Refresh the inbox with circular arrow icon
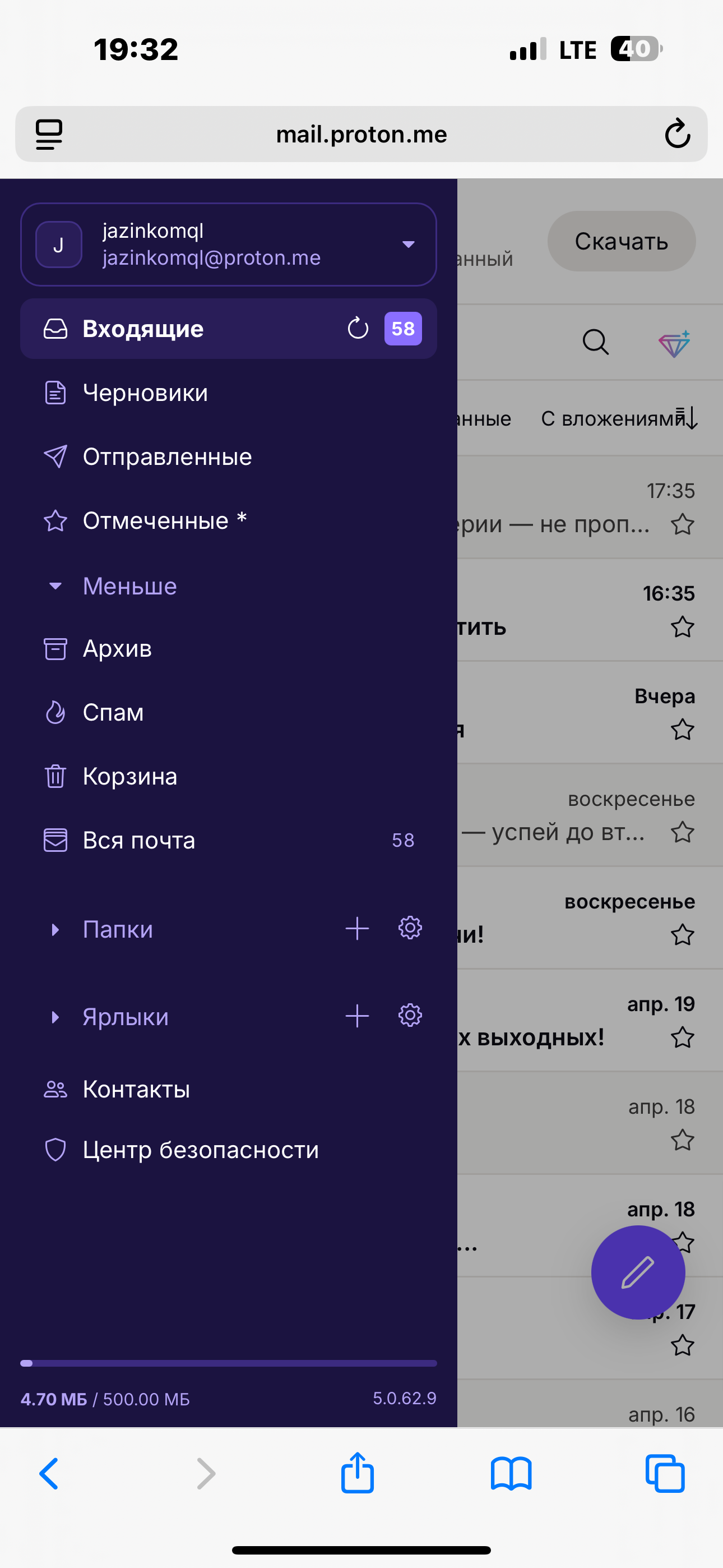Screen dimensions: 723x1568 tap(358, 329)
